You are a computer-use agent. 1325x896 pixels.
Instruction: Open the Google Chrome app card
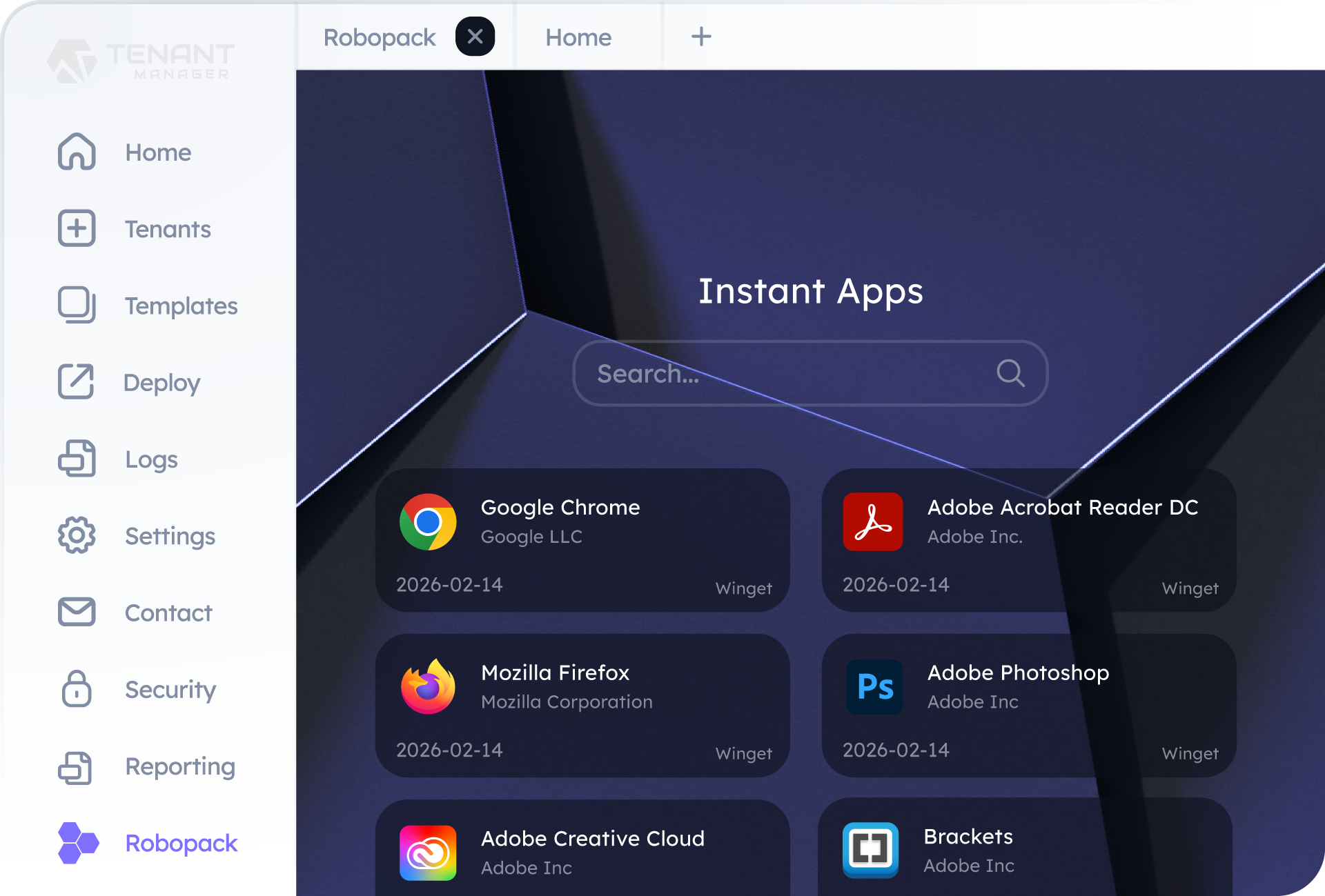(582, 540)
